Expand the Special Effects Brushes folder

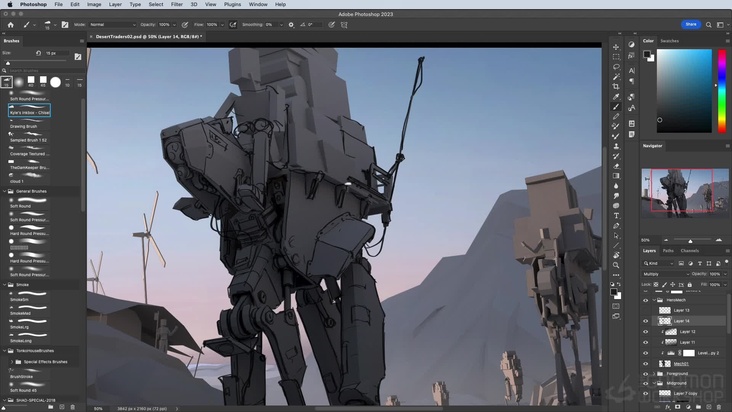[12, 362]
